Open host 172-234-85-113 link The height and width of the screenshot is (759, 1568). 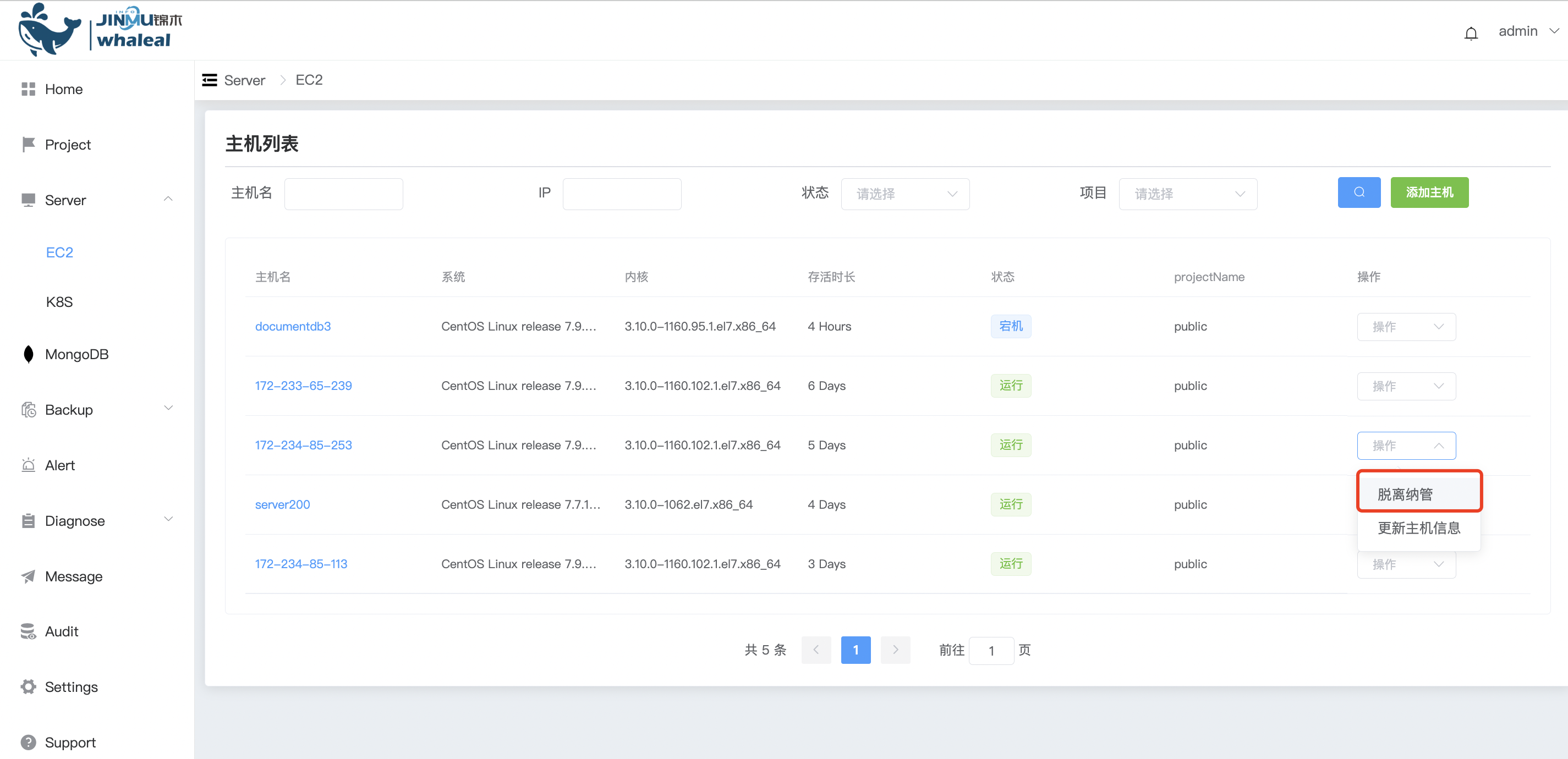[301, 564]
